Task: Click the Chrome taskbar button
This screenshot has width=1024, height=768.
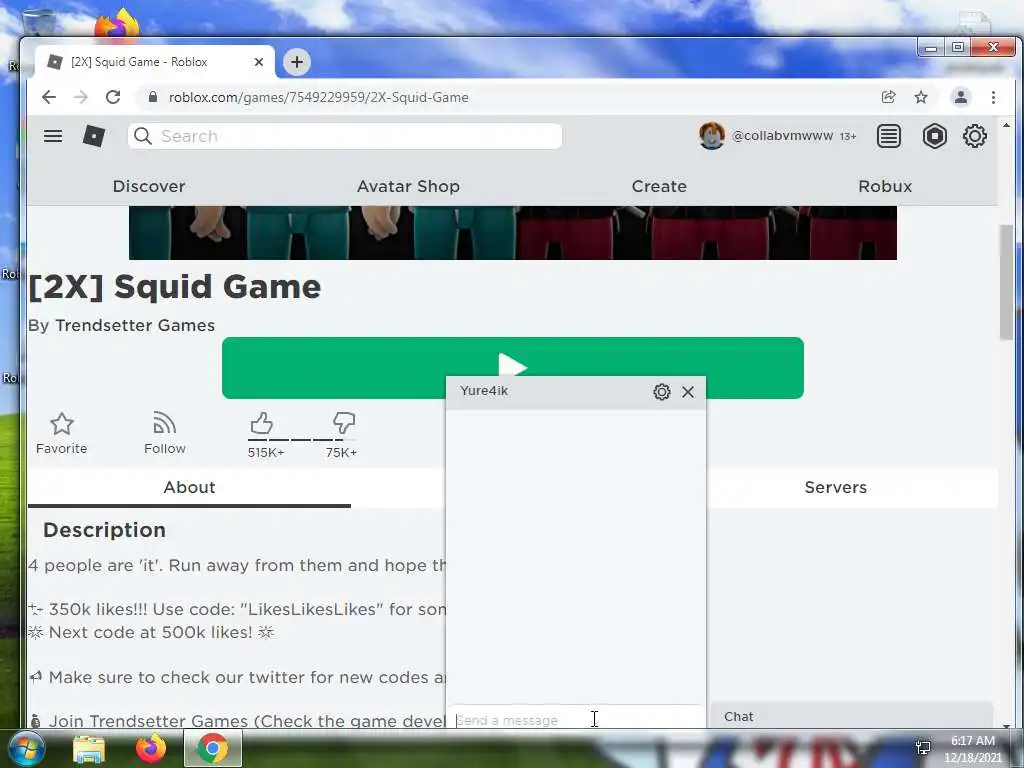Action: click(x=213, y=748)
